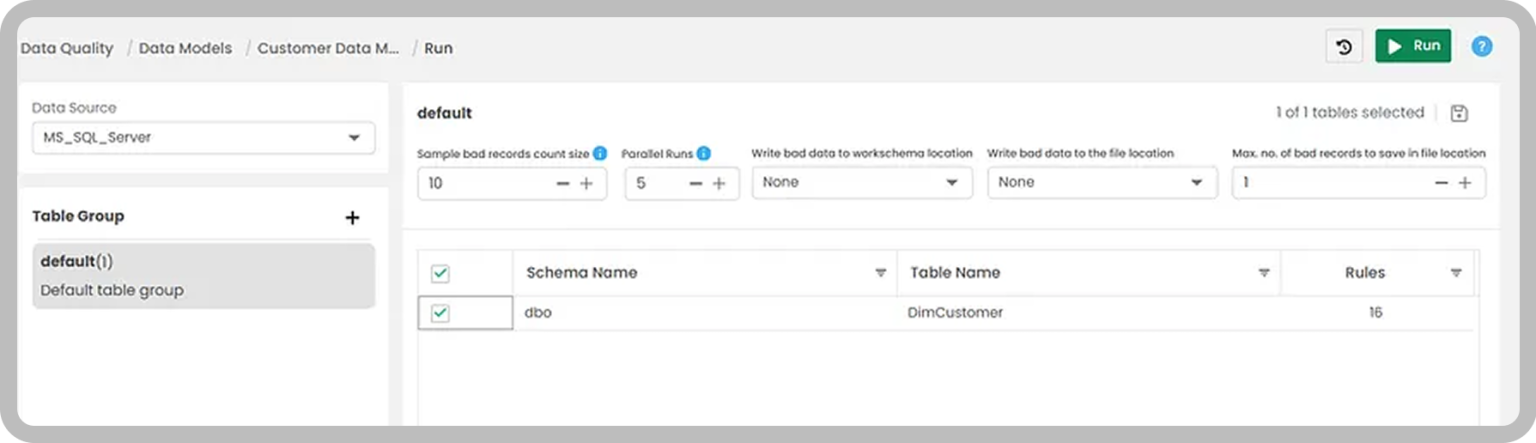The width and height of the screenshot is (1536, 443).
Task: Decrease Parallel Runs value
Action: pos(696,183)
